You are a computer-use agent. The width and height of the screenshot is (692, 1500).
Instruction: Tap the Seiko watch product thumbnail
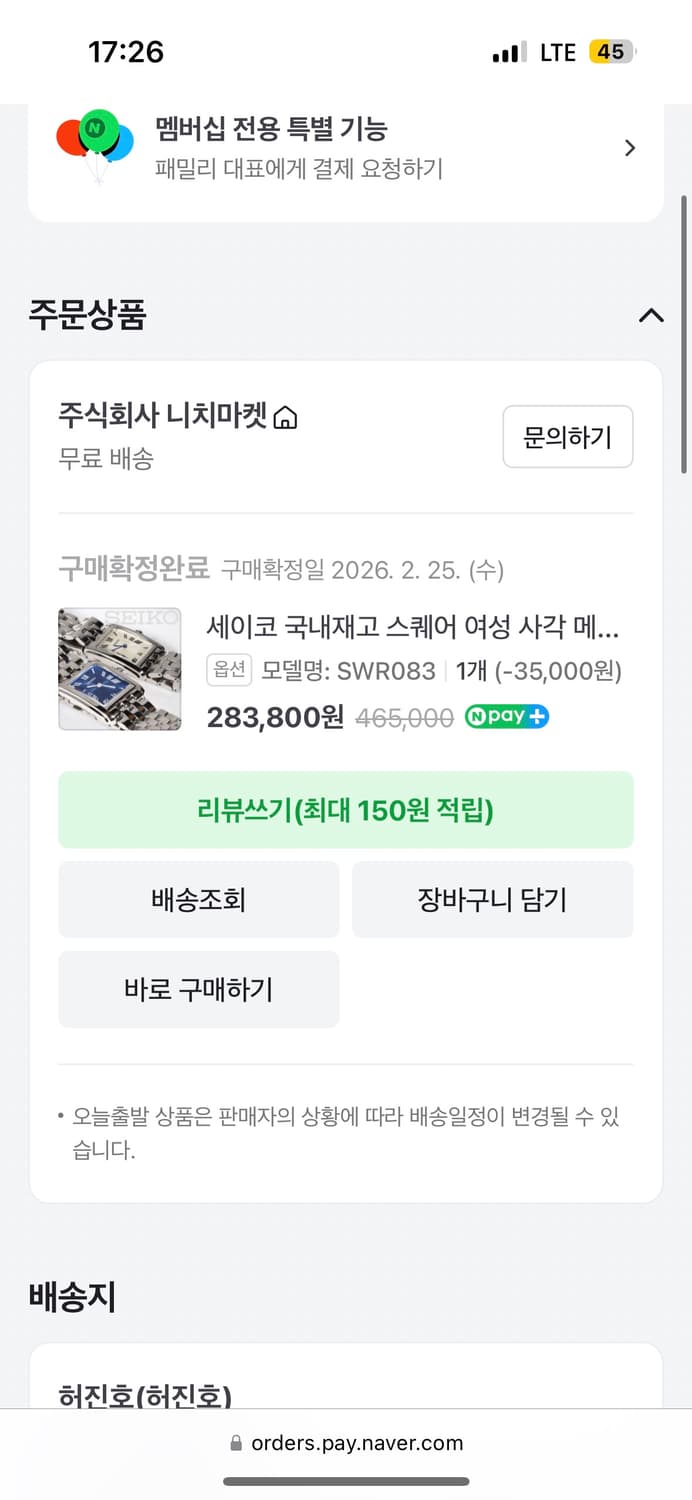click(x=119, y=668)
